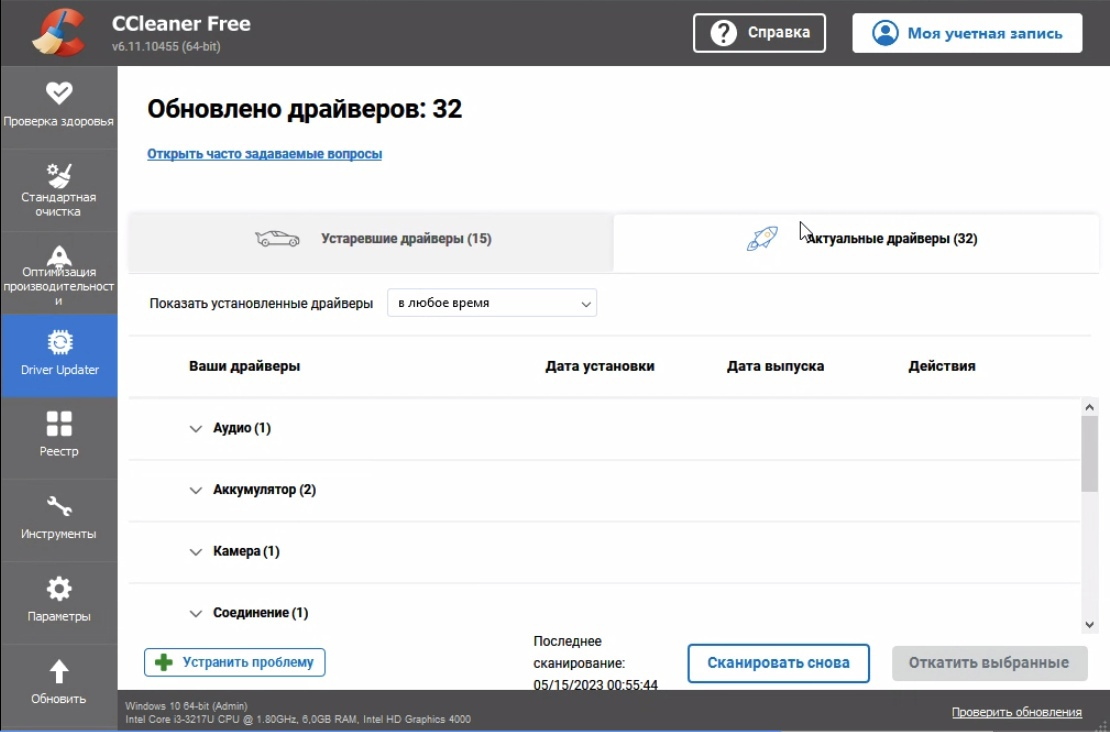Expand the Соединение (1) category chevron
The image size is (1110, 732).
[195, 613]
